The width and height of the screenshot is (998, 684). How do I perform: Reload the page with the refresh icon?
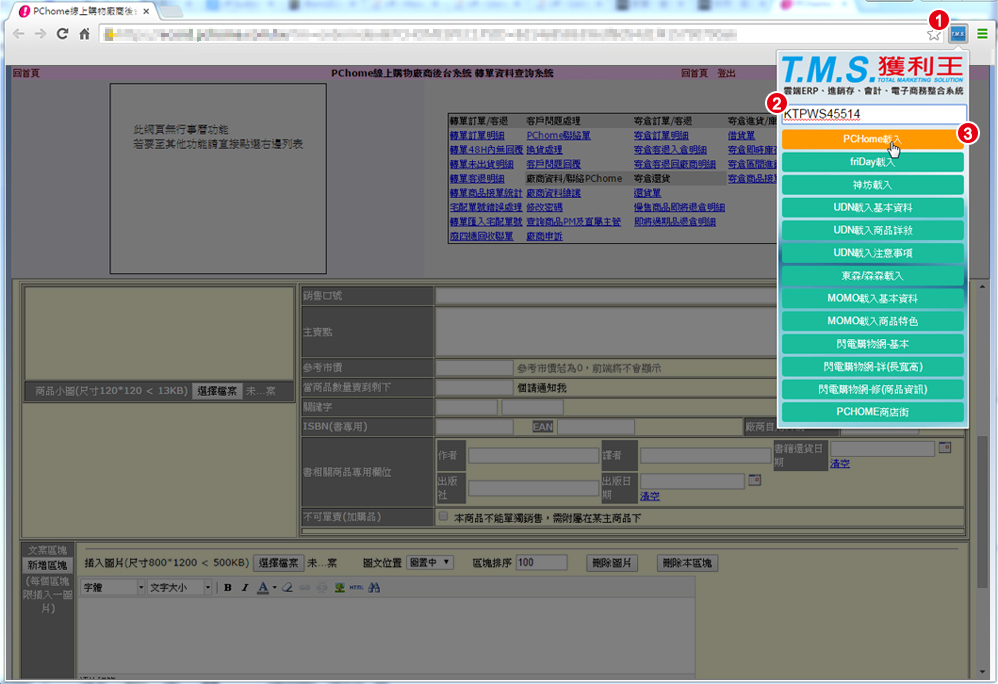coord(62,34)
